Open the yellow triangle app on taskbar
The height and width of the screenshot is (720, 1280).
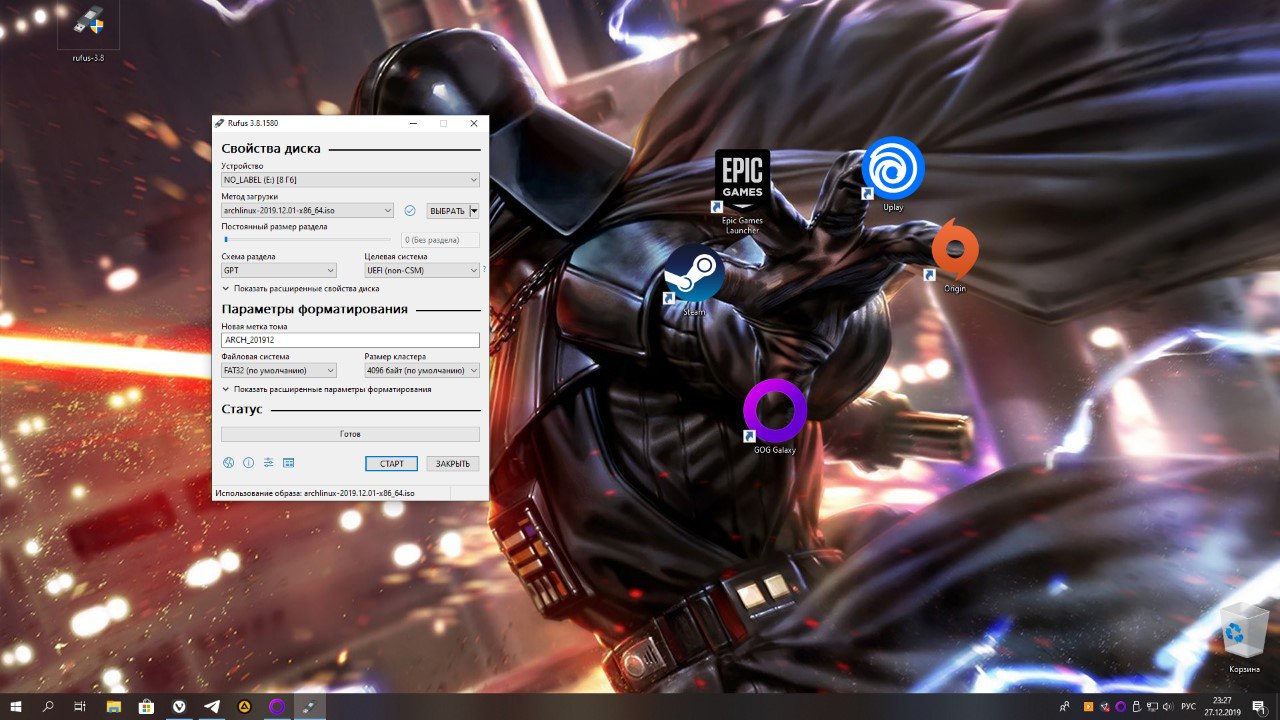click(244, 707)
